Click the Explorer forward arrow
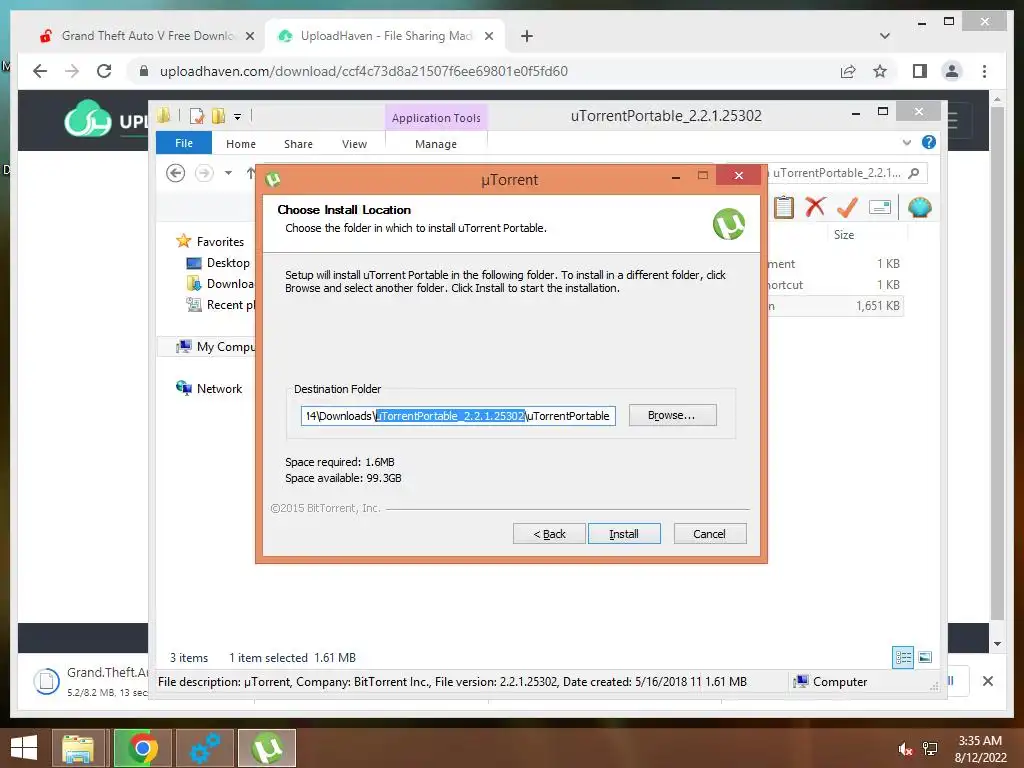This screenshot has height=768, width=1024. [204, 173]
